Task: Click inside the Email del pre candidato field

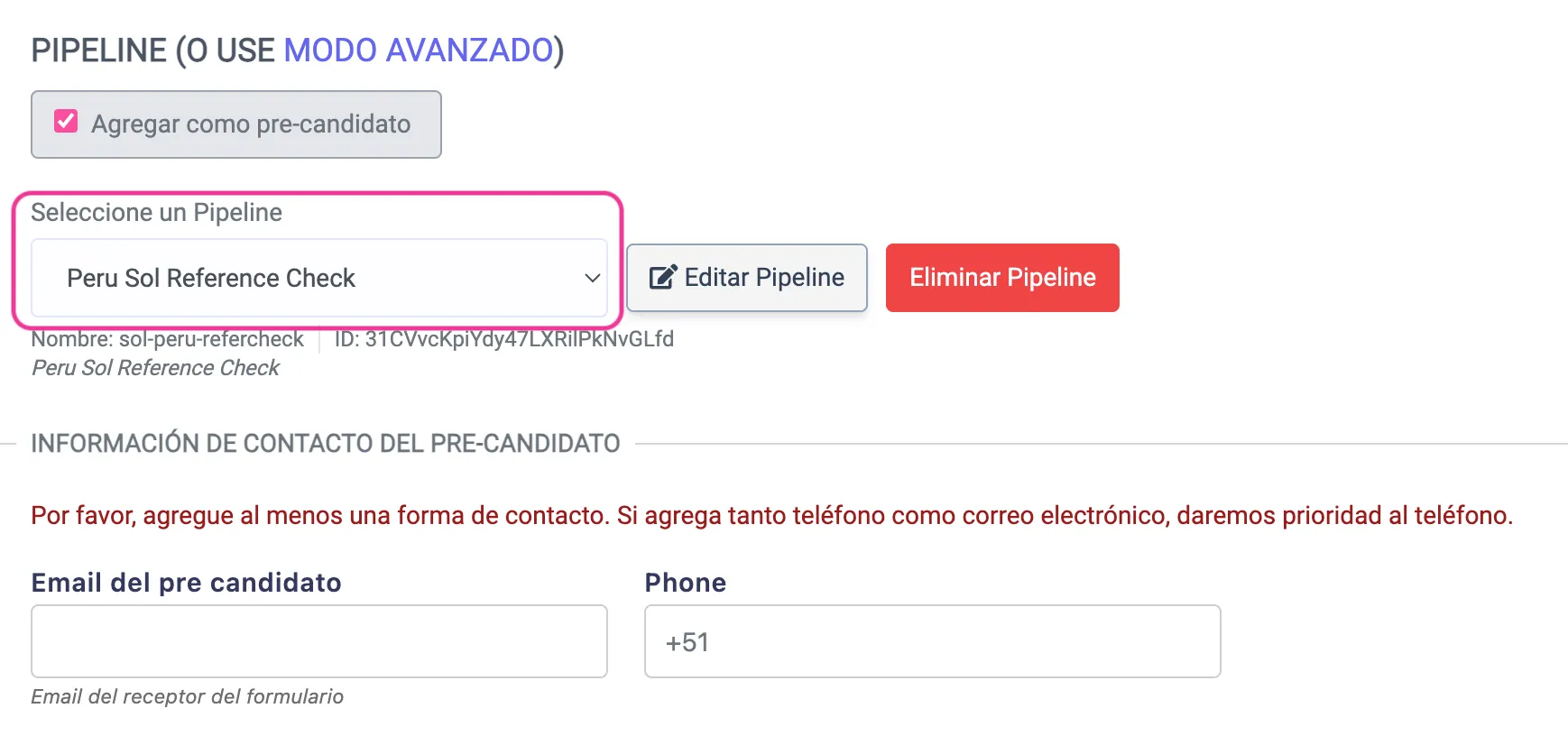Action: point(319,641)
